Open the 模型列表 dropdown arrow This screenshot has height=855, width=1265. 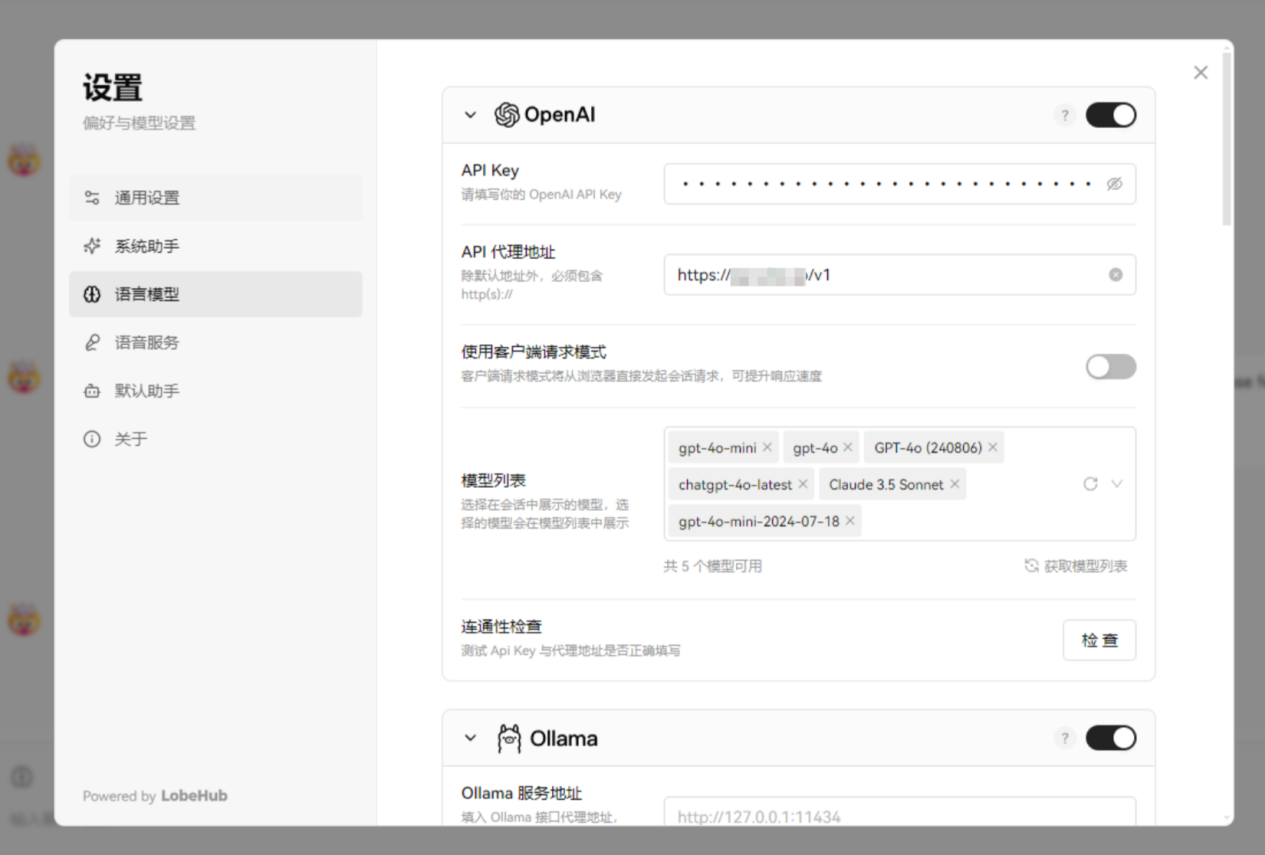(1117, 484)
